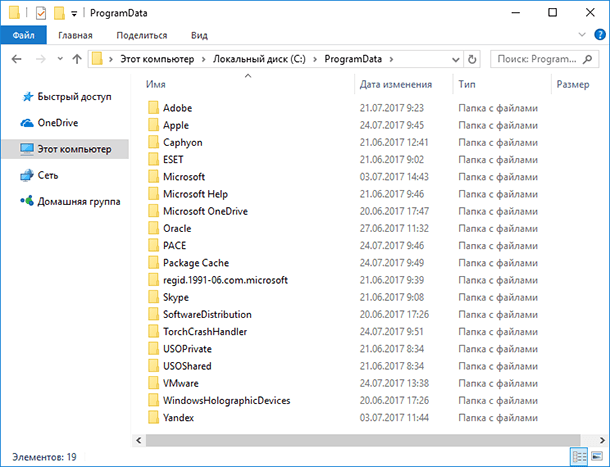The height and width of the screenshot is (467, 610).
Task: Select the Yandex folder icon
Action: [x=154, y=418]
